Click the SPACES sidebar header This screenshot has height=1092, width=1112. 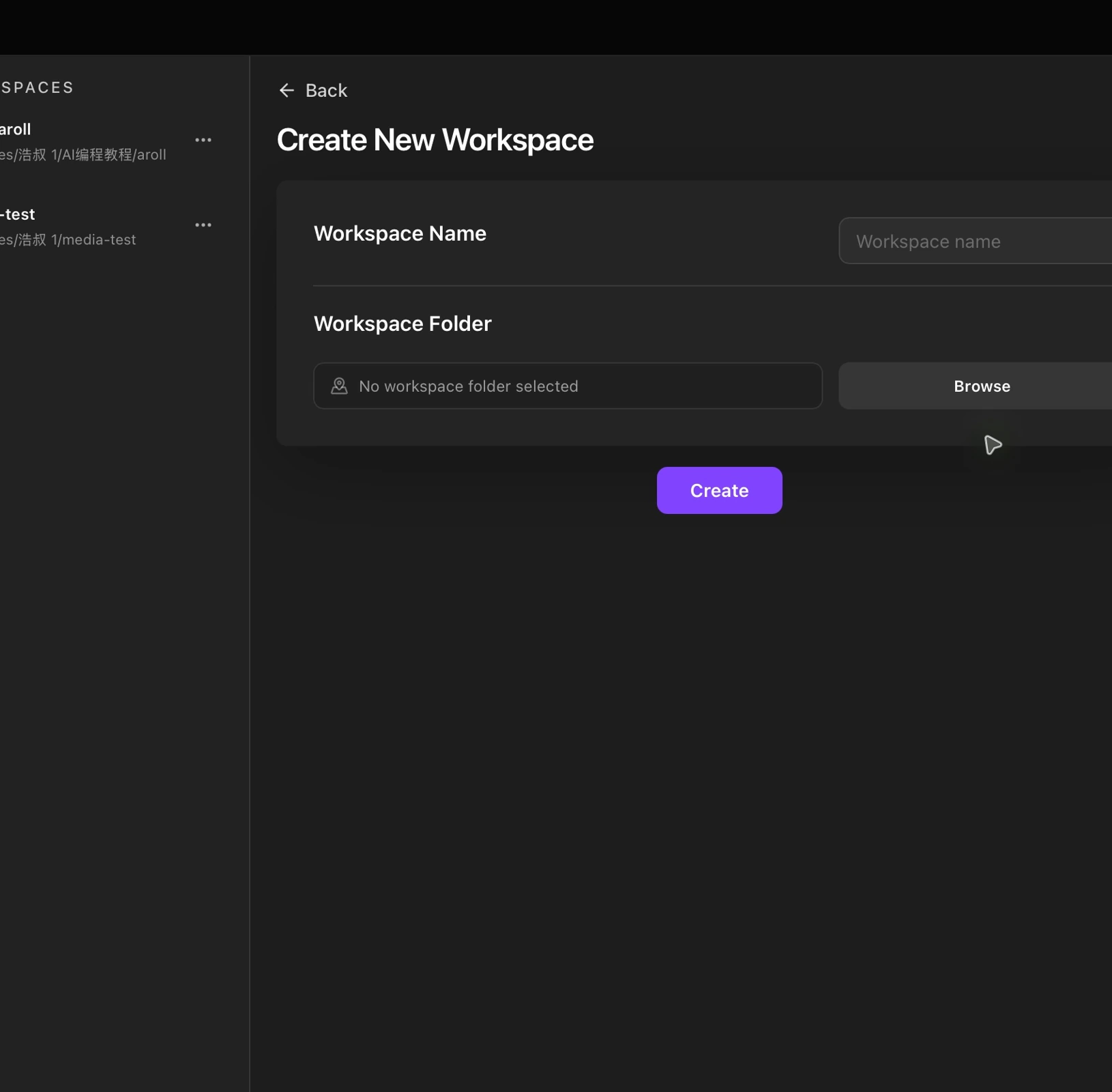(x=37, y=88)
